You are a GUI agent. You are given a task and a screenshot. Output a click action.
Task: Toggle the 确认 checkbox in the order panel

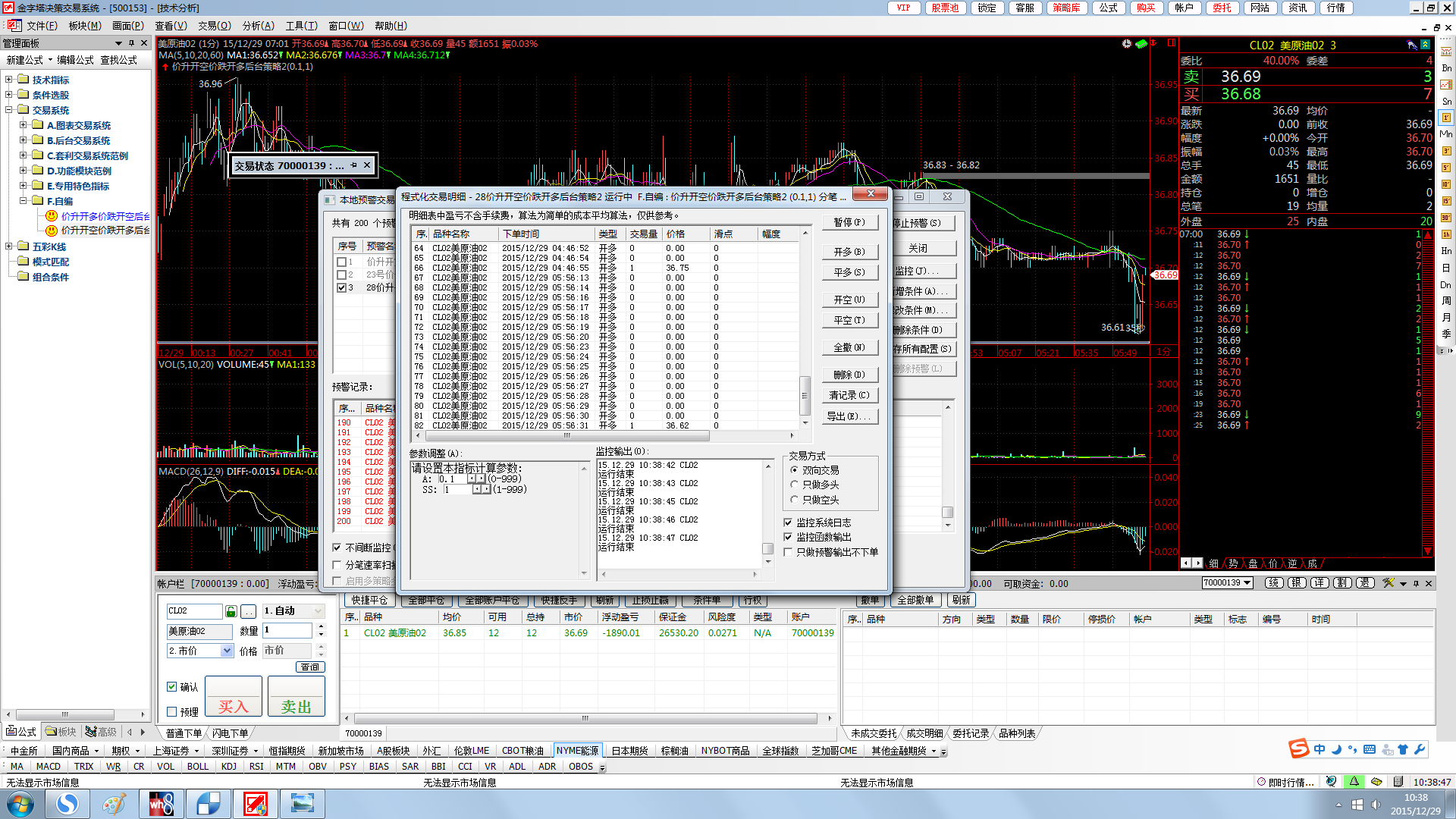pos(172,687)
